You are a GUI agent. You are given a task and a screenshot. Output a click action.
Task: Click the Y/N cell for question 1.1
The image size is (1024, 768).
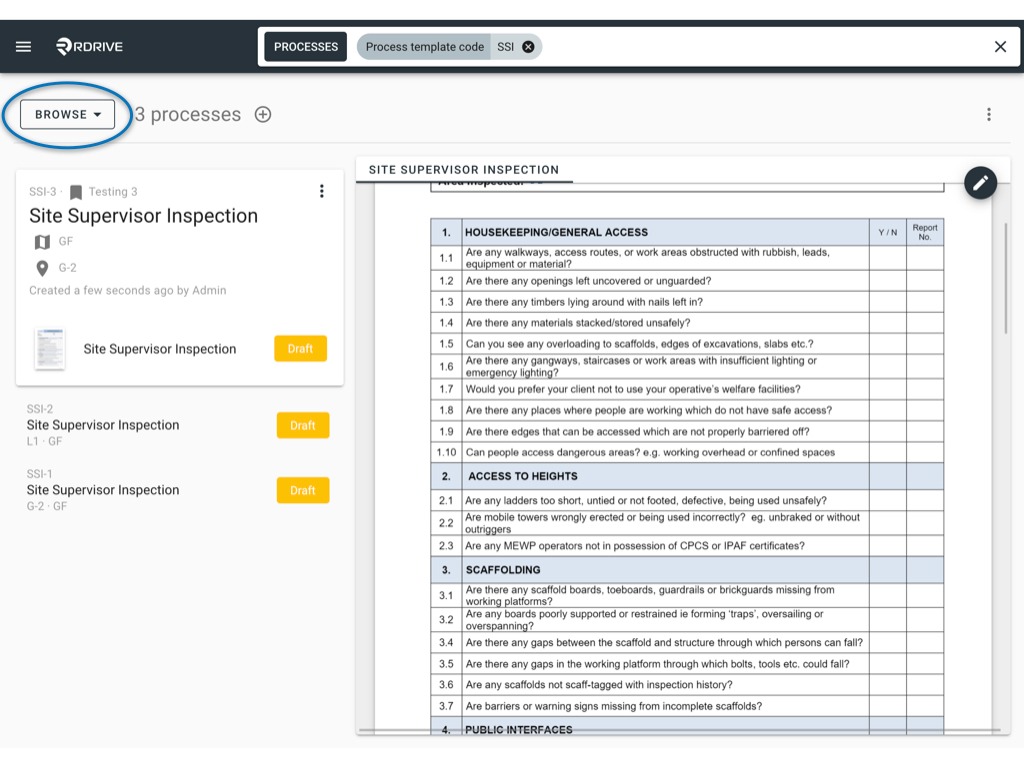(x=888, y=258)
